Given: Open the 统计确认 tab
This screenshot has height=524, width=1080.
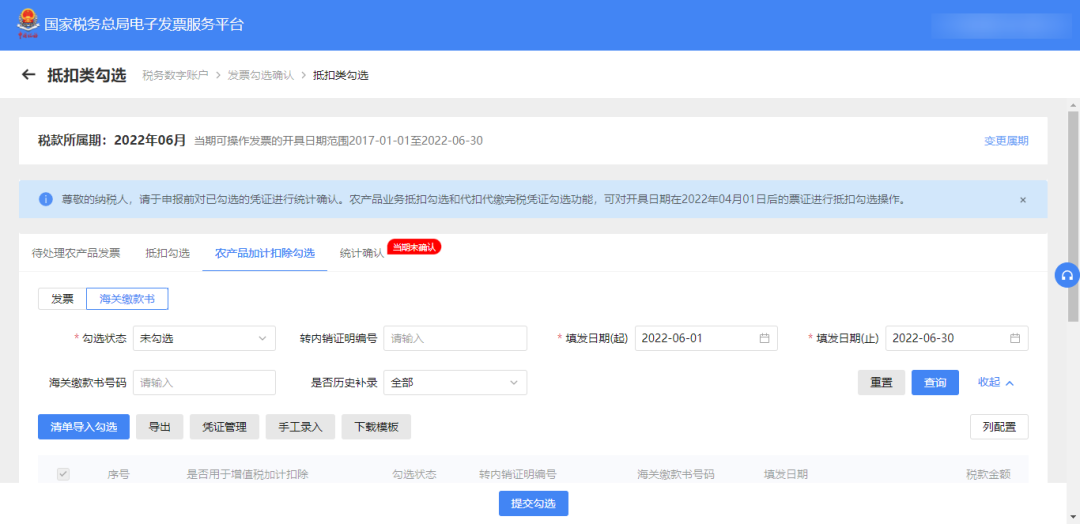Looking at the screenshot, I should [362, 253].
